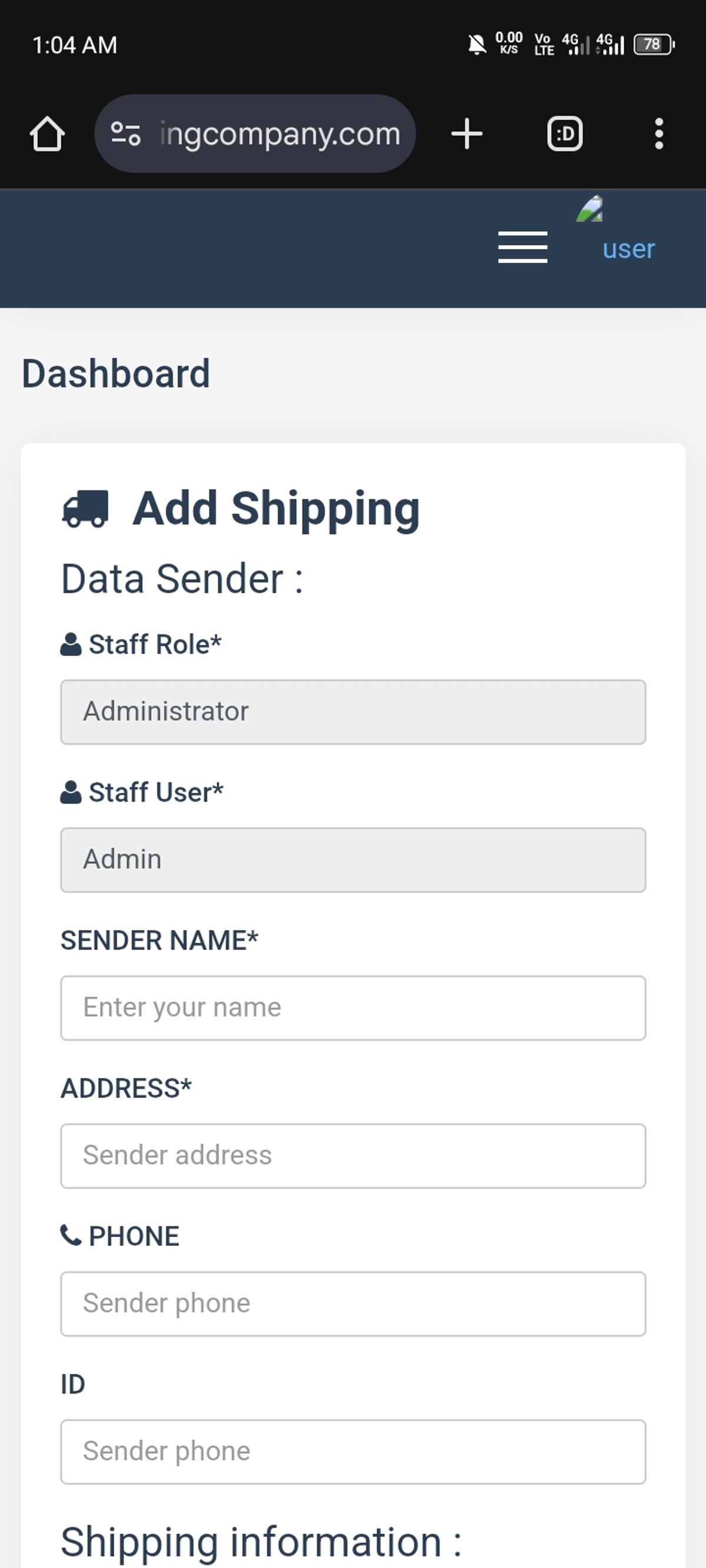Focus the Sender Name input field
This screenshot has width=706, height=1568.
[352, 1007]
